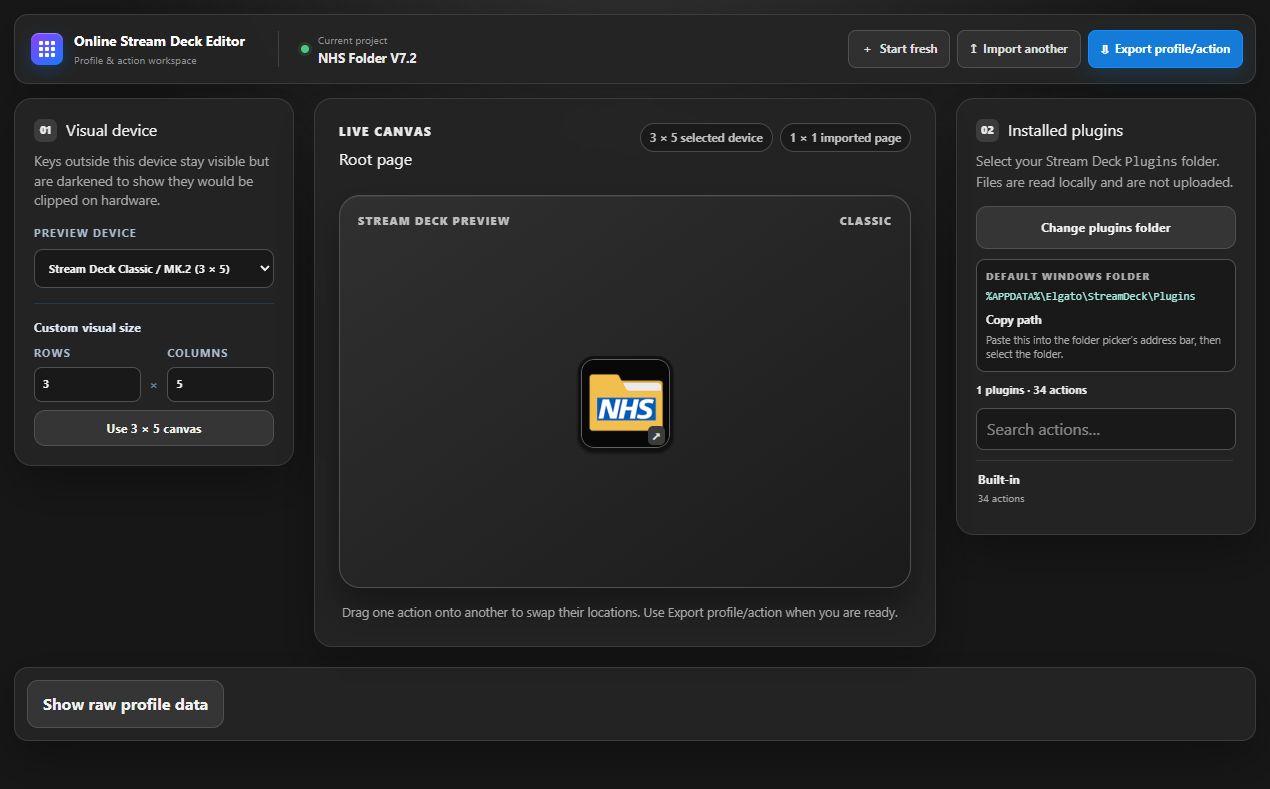1270x789 pixels.
Task: Click the Search actions field
Action: click(x=1105, y=429)
